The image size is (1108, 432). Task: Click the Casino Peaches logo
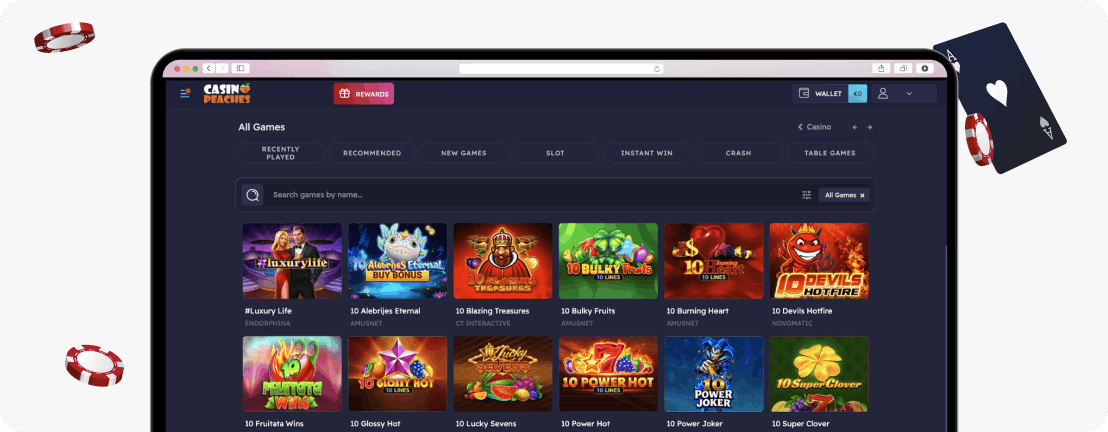coord(227,93)
